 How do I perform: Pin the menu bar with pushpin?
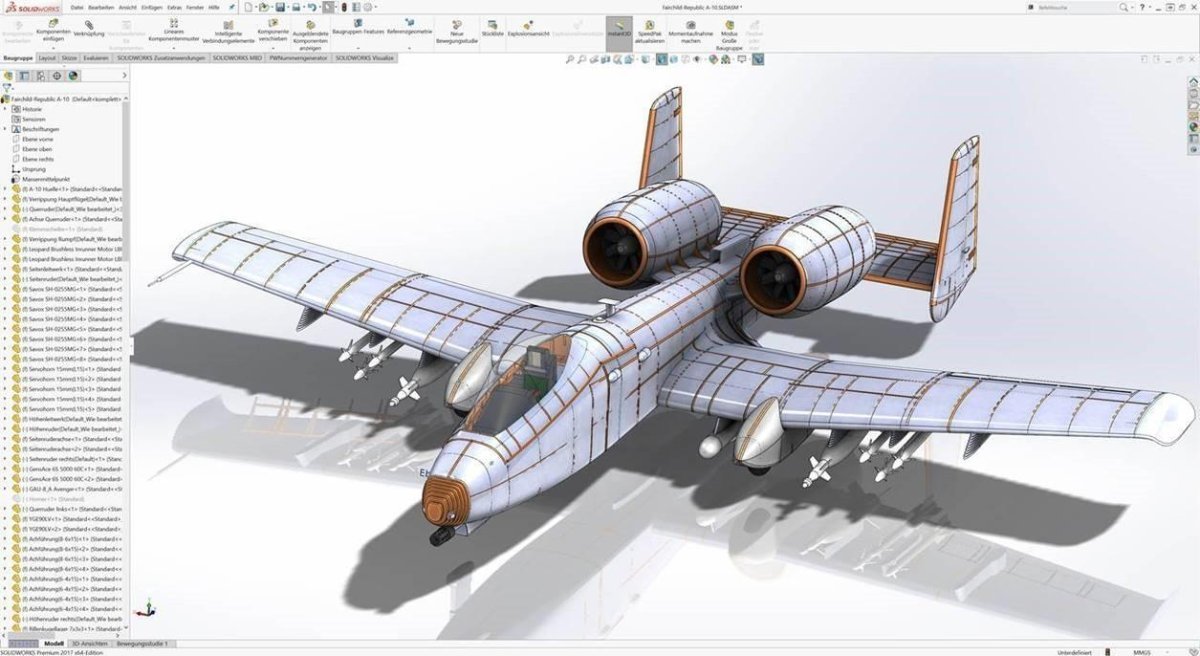pyautogui.click(x=232, y=7)
